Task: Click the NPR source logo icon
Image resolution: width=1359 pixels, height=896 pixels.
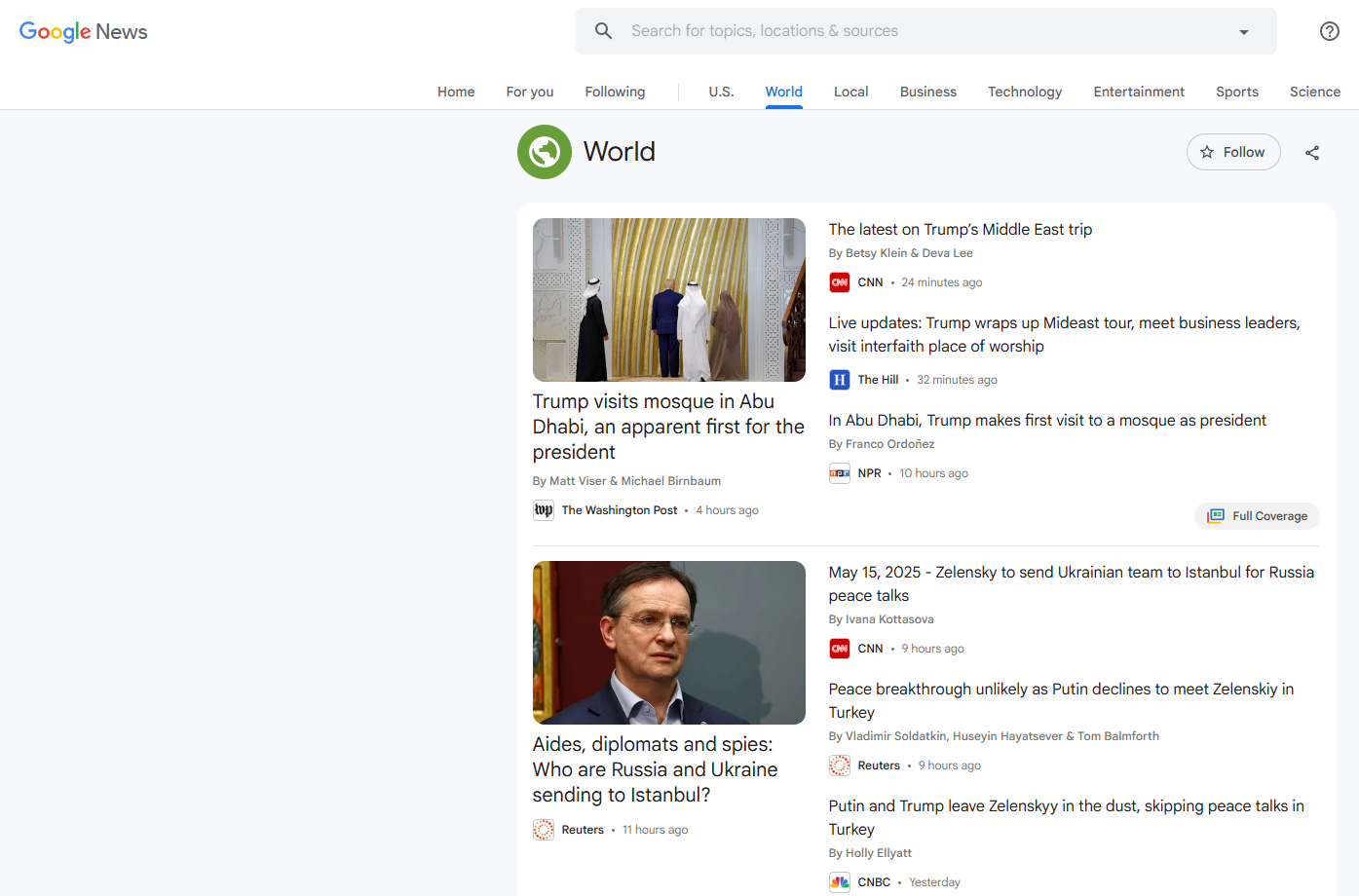Action: click(x=840, y=473)
